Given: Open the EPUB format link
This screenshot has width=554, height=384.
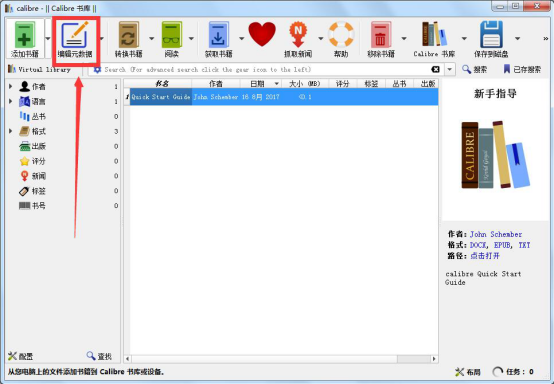Looking at the screenshot, I should click(502, 245).
